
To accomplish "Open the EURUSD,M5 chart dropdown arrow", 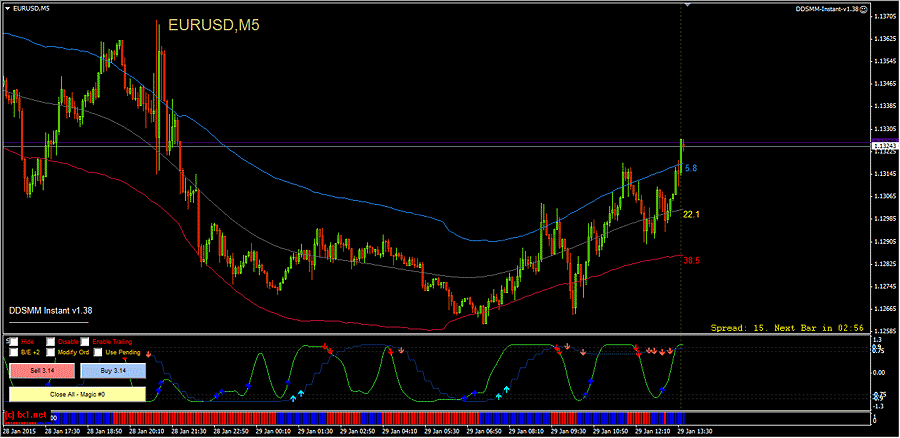I will point(6,9).
